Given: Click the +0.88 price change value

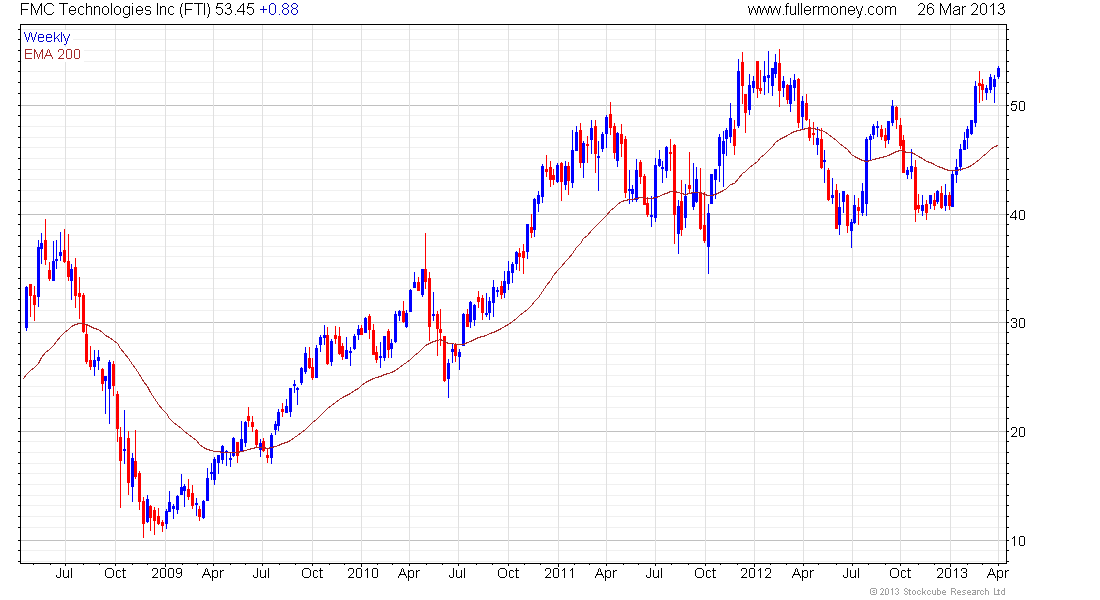Looking at the screenshot, I should 279,10.
